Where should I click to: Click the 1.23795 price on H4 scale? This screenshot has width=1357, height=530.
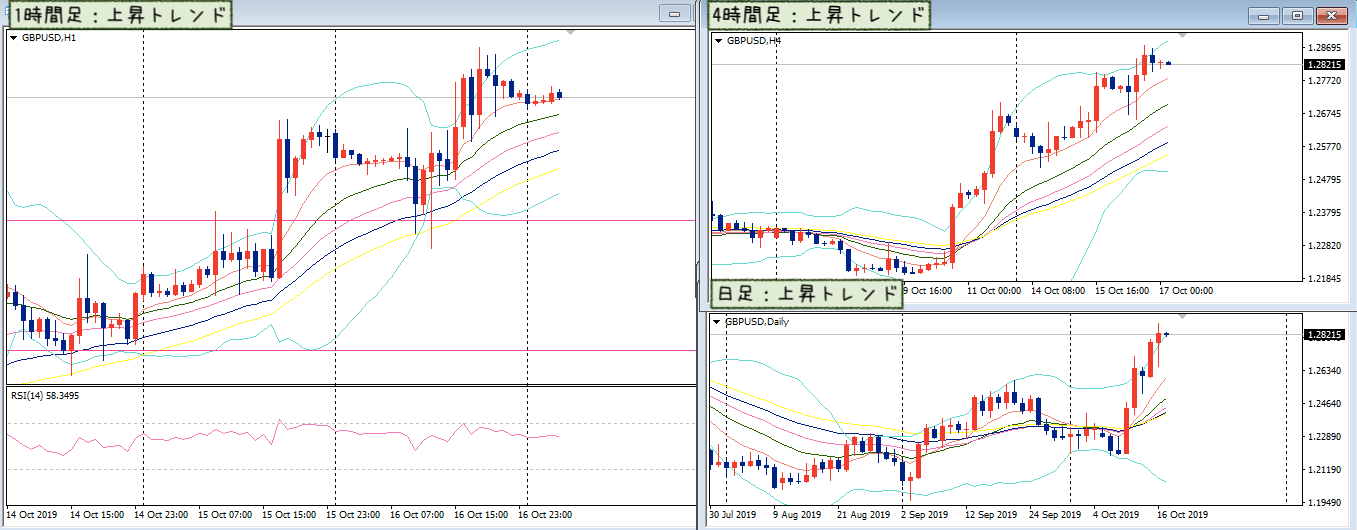click(x=1323, y=212)
